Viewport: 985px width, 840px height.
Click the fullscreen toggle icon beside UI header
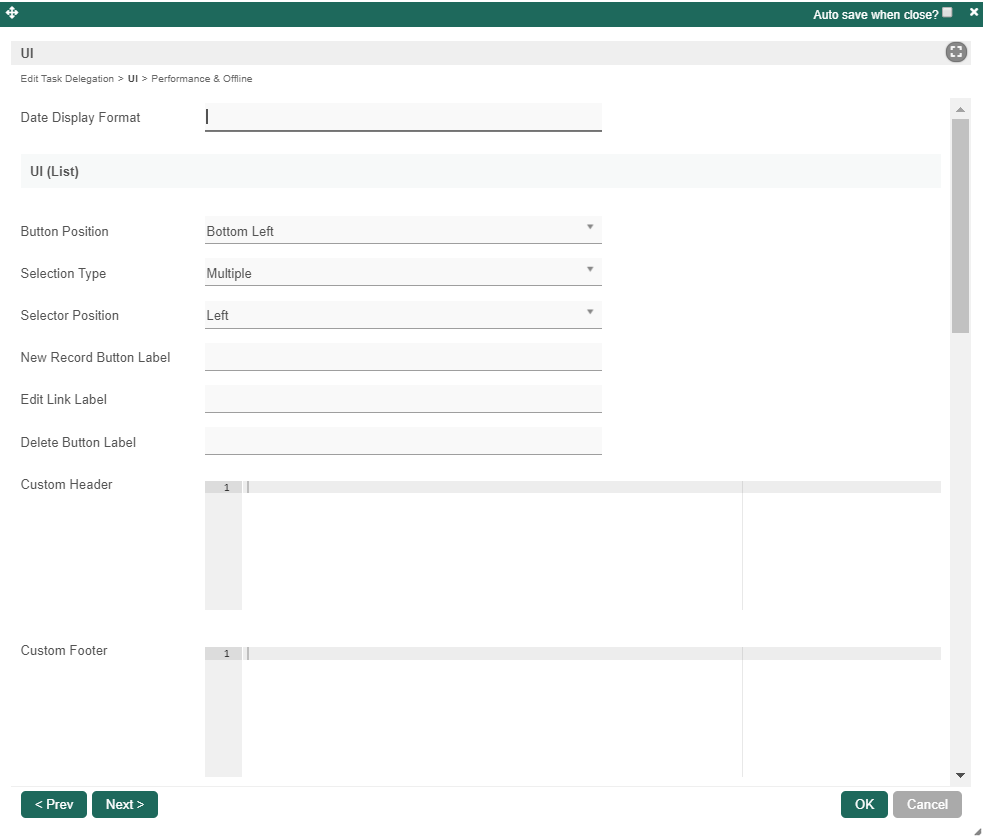(956, 53)
